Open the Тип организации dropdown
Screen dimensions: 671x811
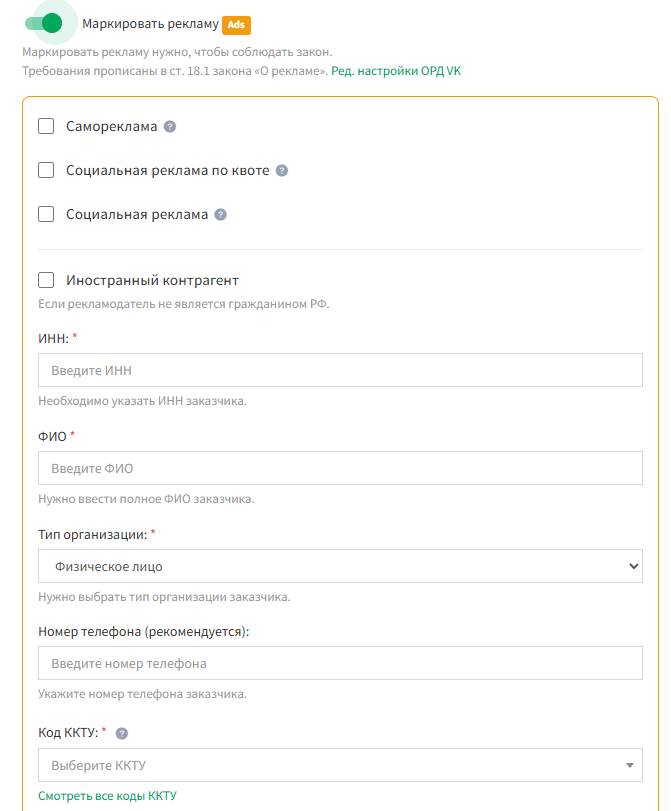[x=340, y=566]
